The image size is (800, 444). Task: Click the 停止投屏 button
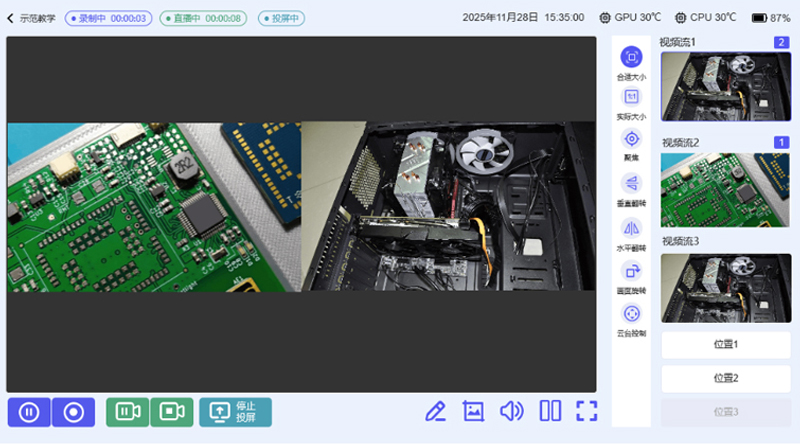235,412
